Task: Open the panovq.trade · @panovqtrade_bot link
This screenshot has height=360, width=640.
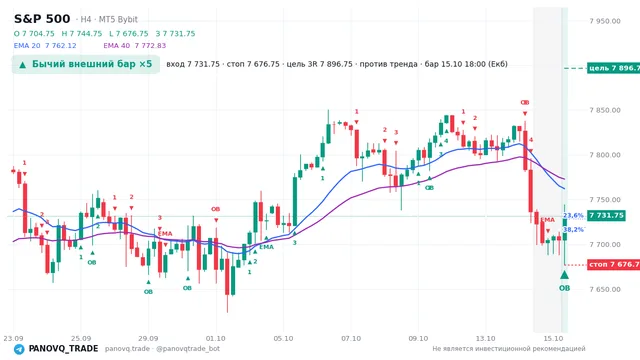Action: pyautogui.click(x=162, y=349)
